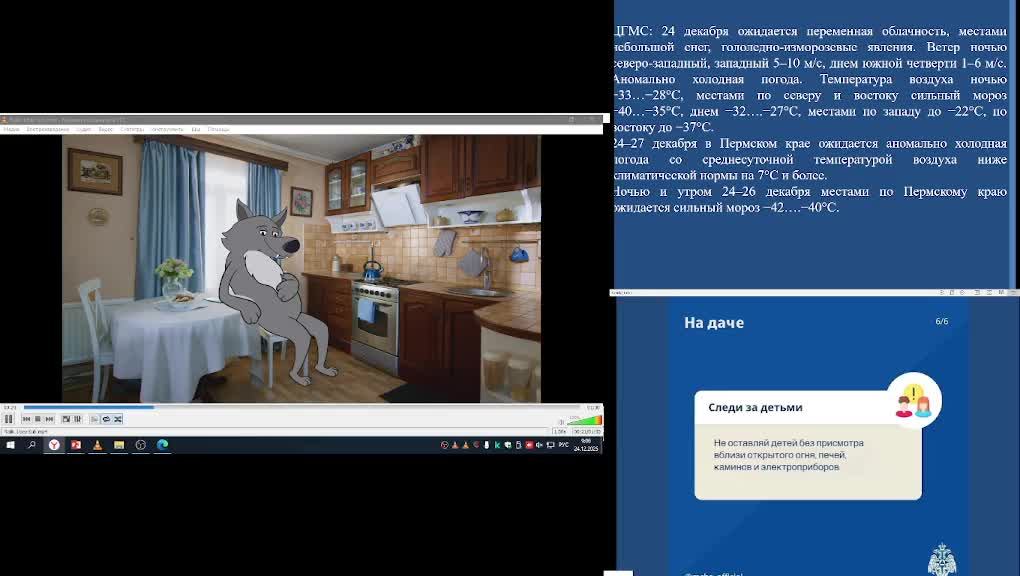The image size is (1020, 576).
Task: Click the children warning icon on card
Action: [913, 400]
